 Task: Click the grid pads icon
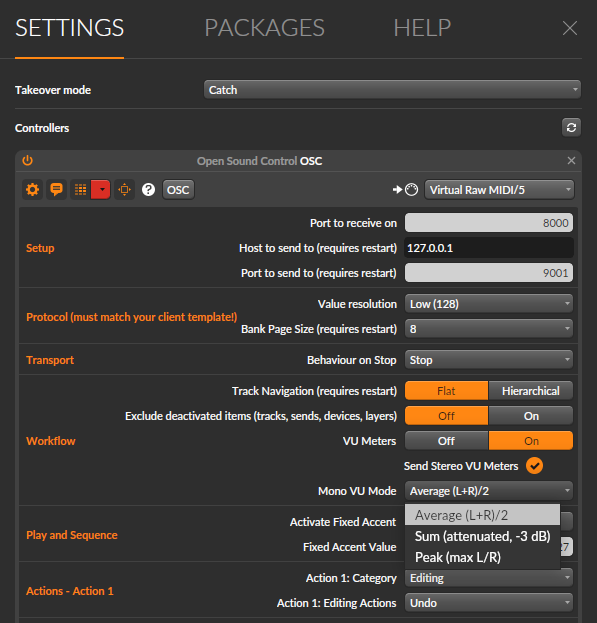click(x=81, y=190)
